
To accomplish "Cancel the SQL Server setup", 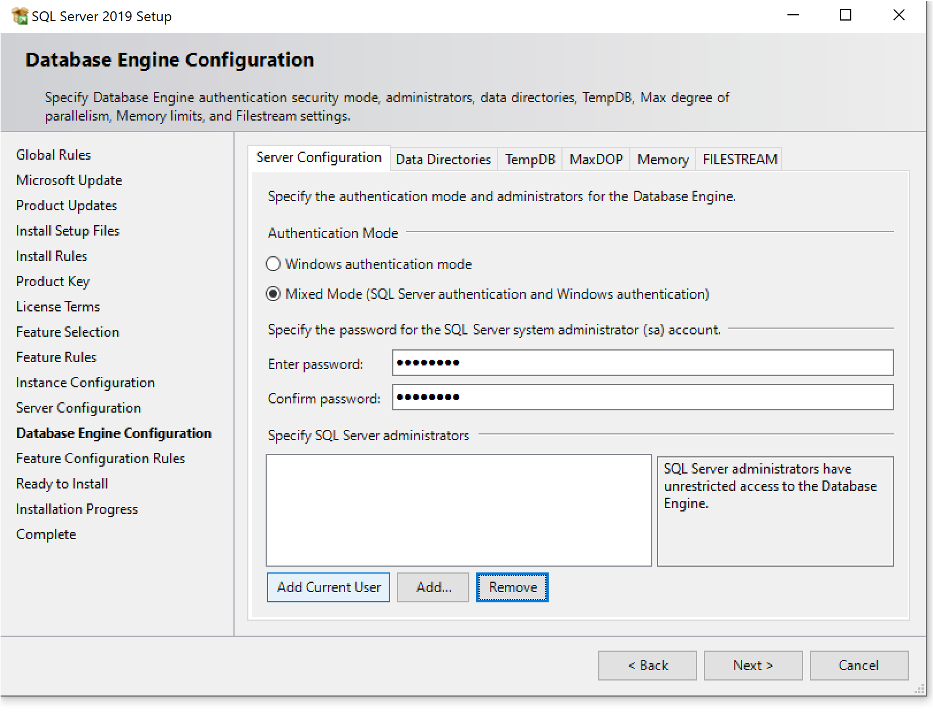I will pos(859,665).
